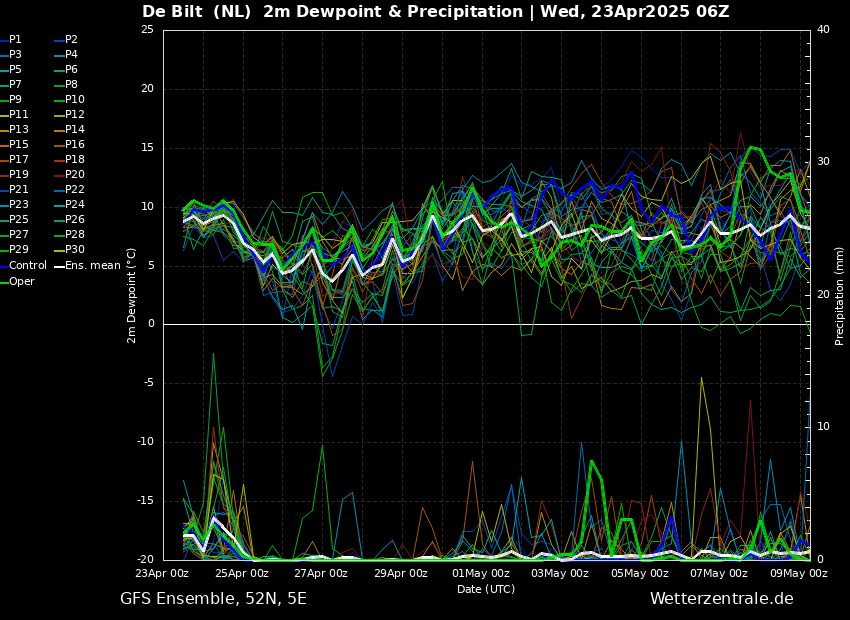The width and height of the screenshot is (850, 620).
Task: Click the P1 legend entry
Action: pos(11,40)
